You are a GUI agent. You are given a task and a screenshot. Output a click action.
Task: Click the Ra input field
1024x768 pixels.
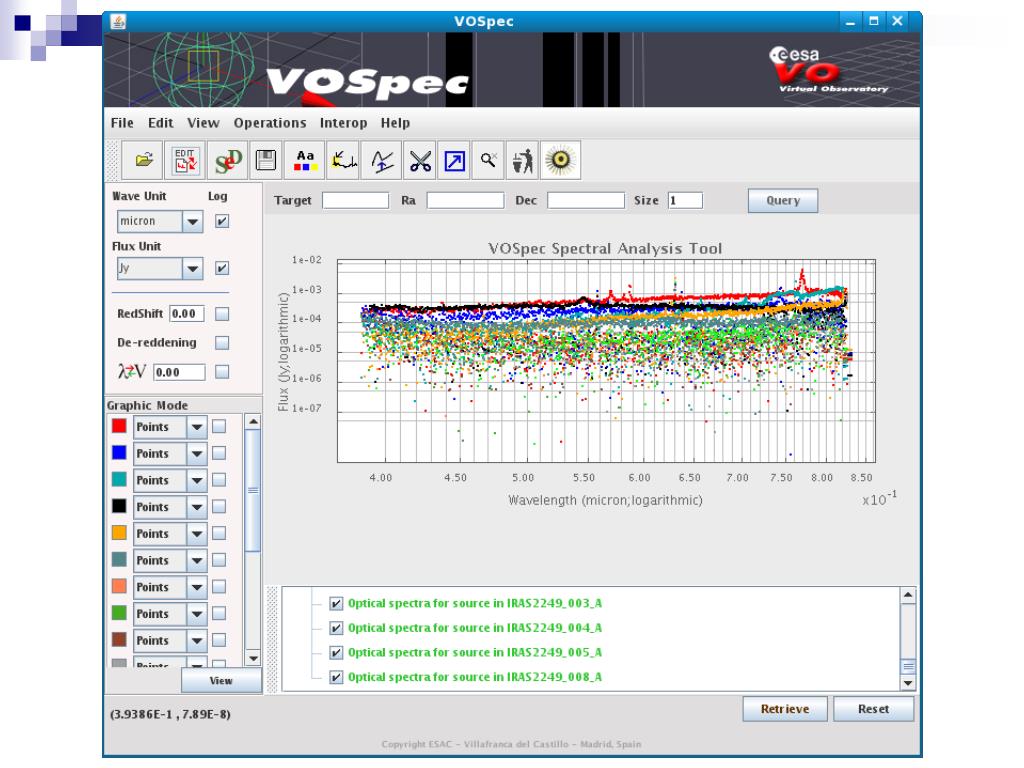pos(466,200)
